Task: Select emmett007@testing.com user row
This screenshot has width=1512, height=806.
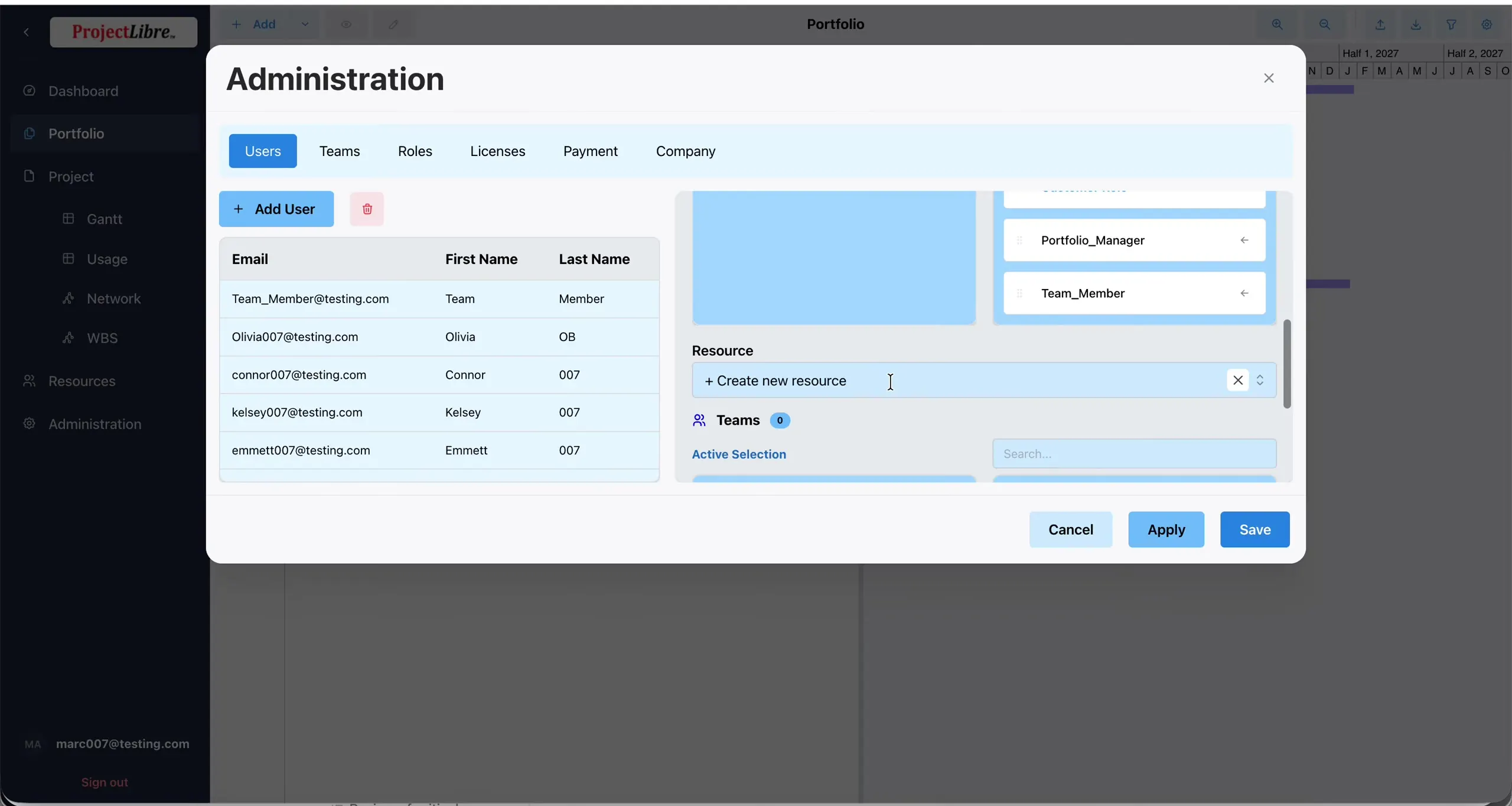Action: pyautogui.click(x=439, y=450)
